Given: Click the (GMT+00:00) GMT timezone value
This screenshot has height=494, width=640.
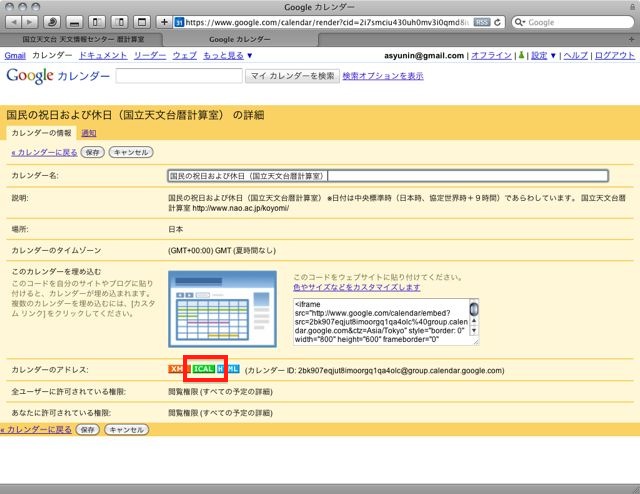Looking at the screenshot, I should 222,250.
